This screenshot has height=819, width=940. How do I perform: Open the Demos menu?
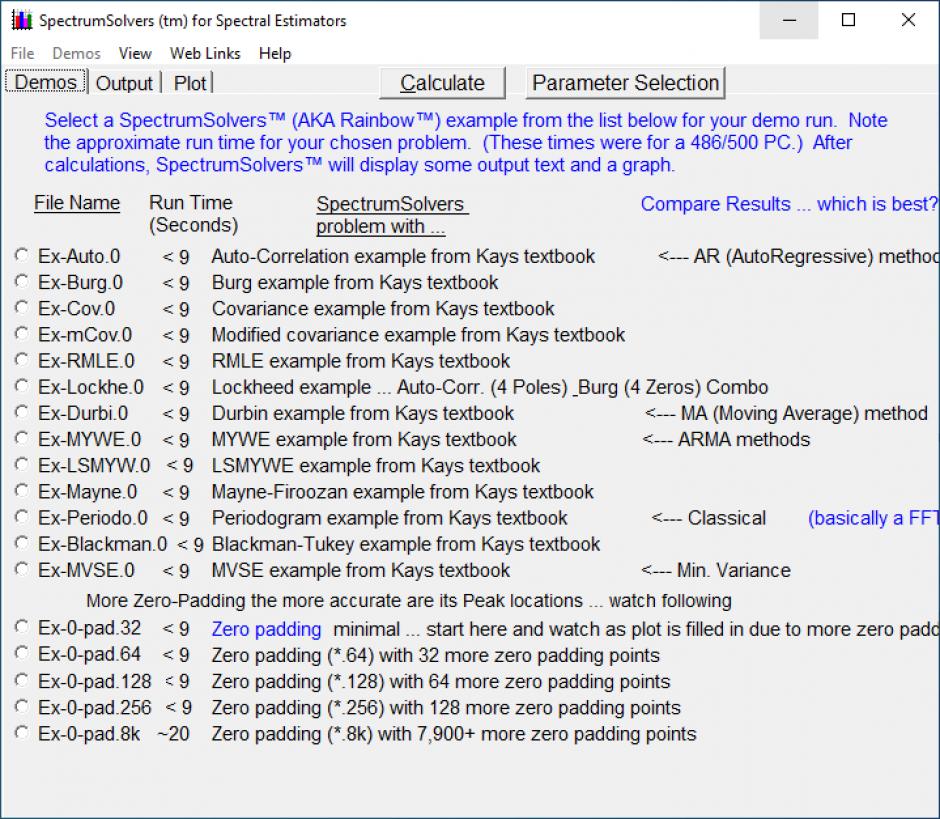(76, 53)
